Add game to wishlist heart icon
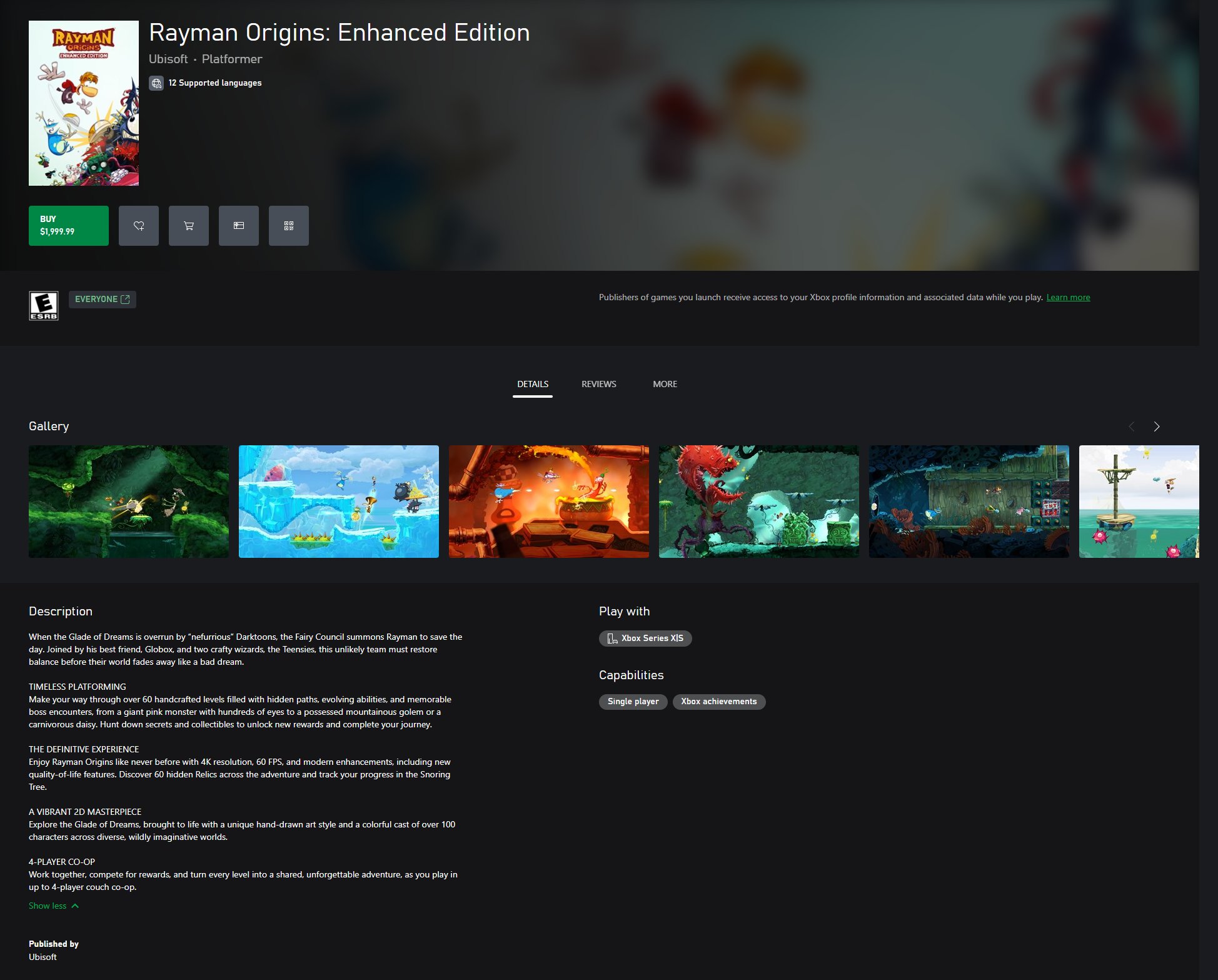Image resolution: width=1218 pixels, height=980 pixels. coord(139,226)
